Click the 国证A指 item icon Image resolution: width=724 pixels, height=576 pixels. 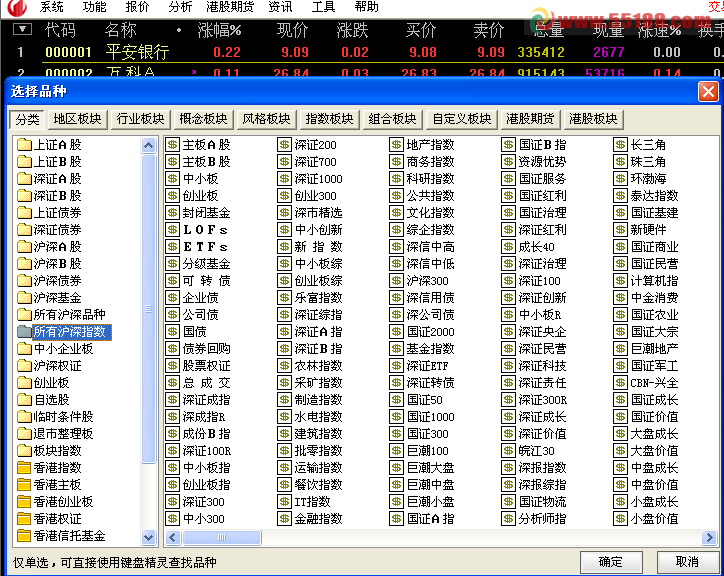pyautogui.click(x=397, y=519)
